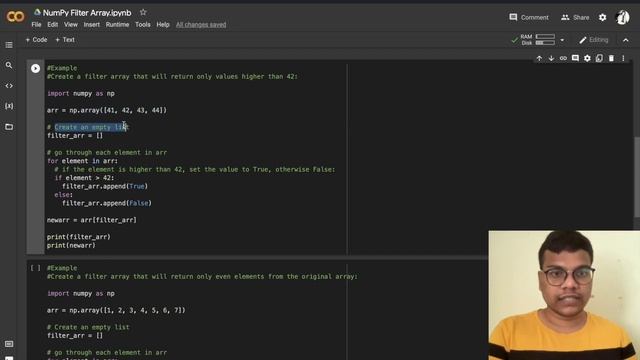Collapse the header with the chevron

626,40
